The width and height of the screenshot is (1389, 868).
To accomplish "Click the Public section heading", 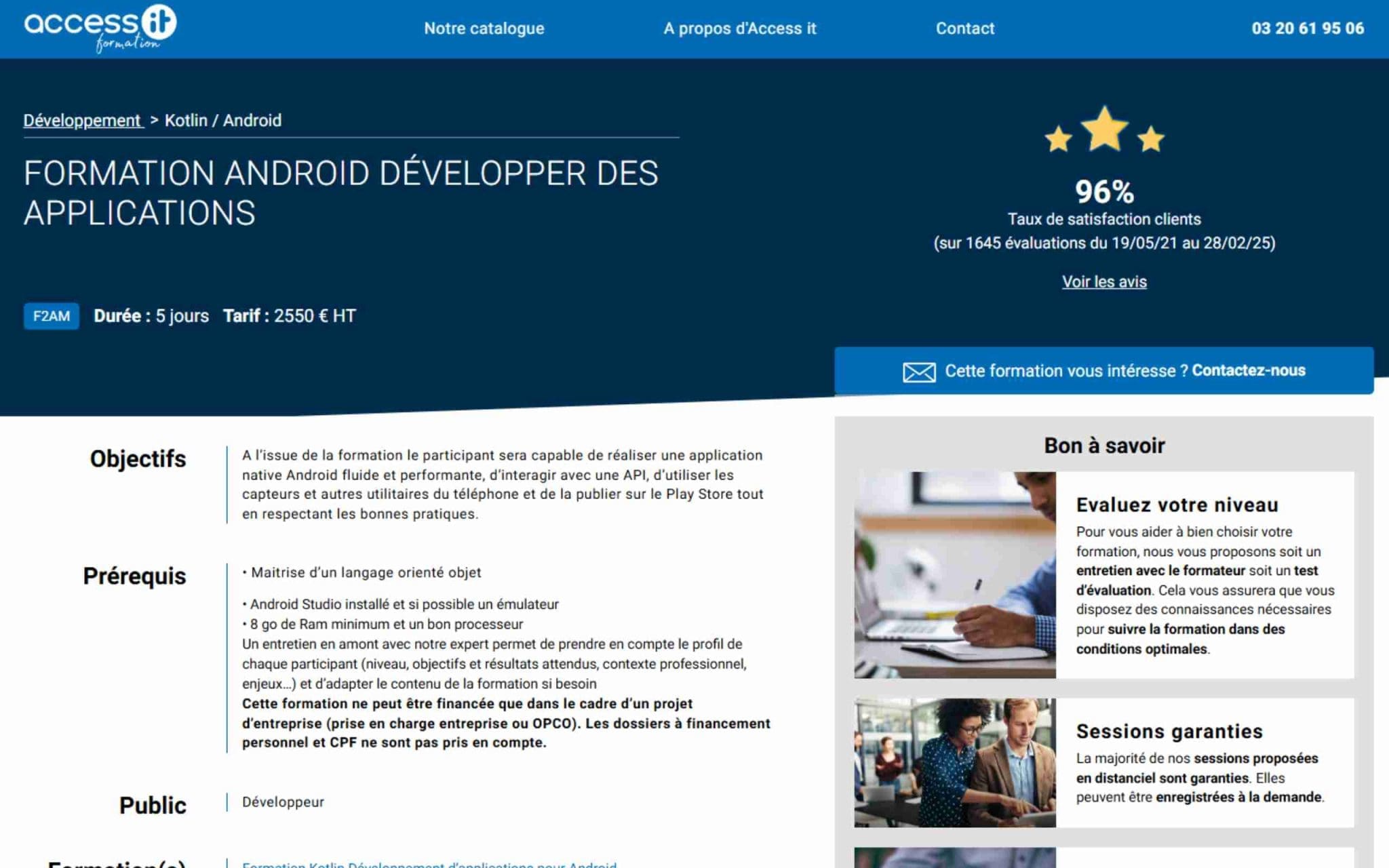I will (x=153, y=806).
